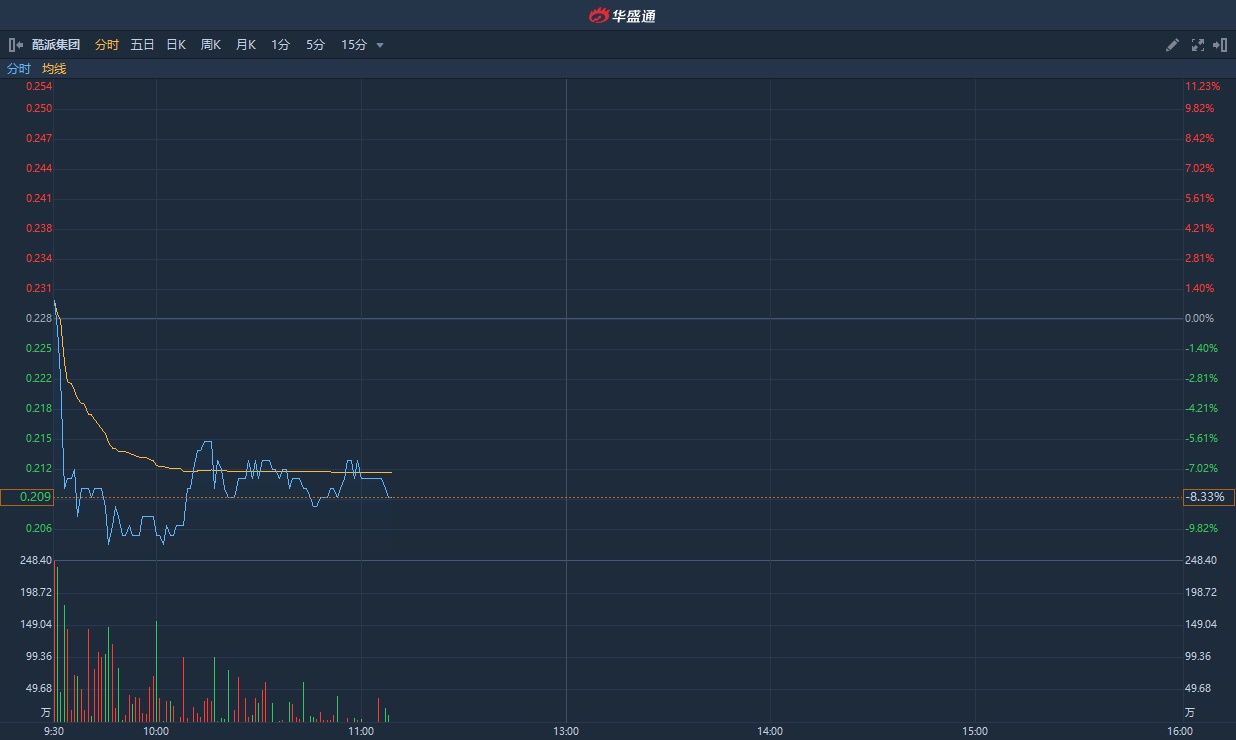The image size is (1236, 740).
Task: Select the 周K weekly chart tab
Action: [x=211, y=45]
